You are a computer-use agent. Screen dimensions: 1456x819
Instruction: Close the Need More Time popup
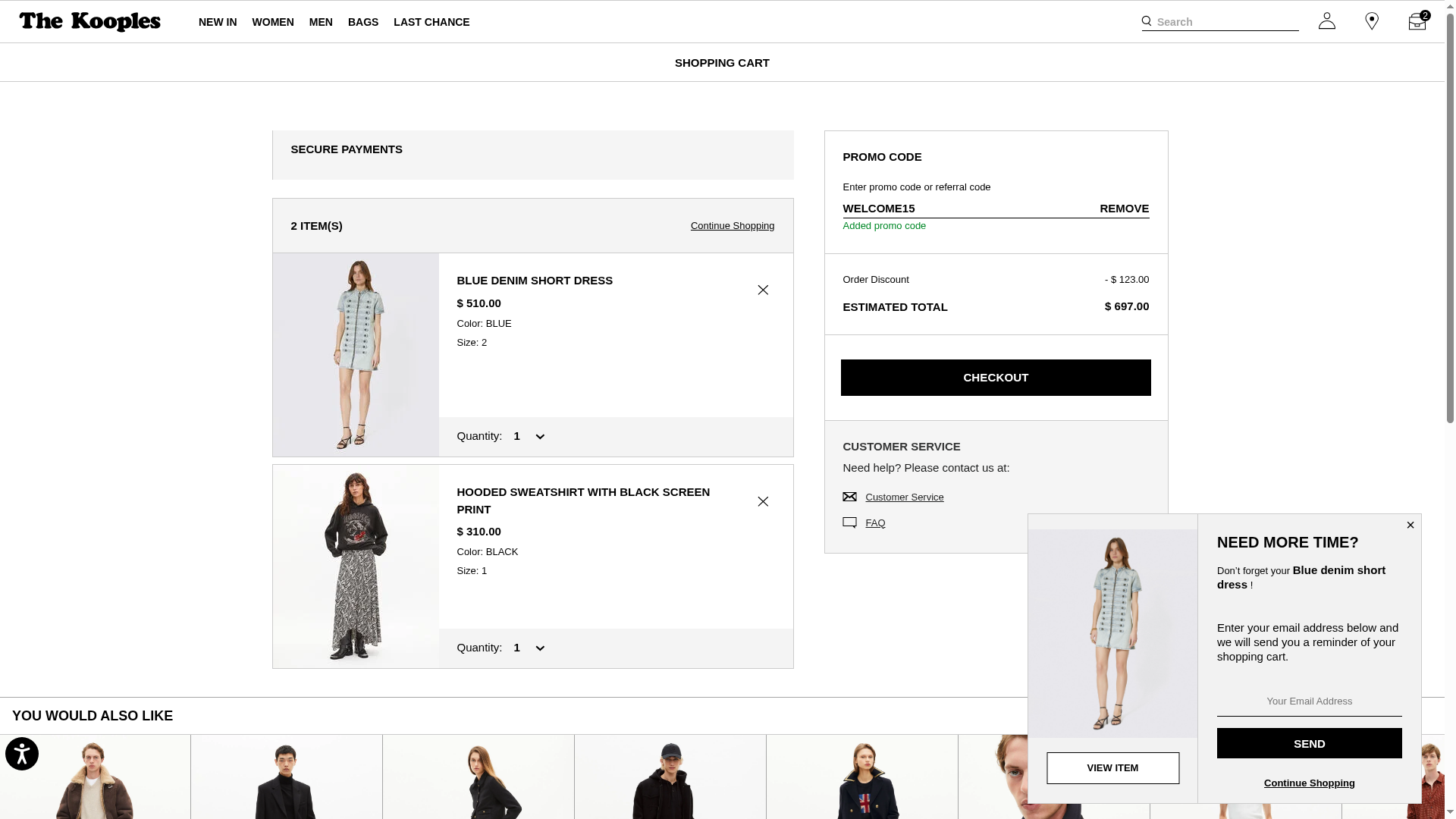click(x=1410, y=525)
